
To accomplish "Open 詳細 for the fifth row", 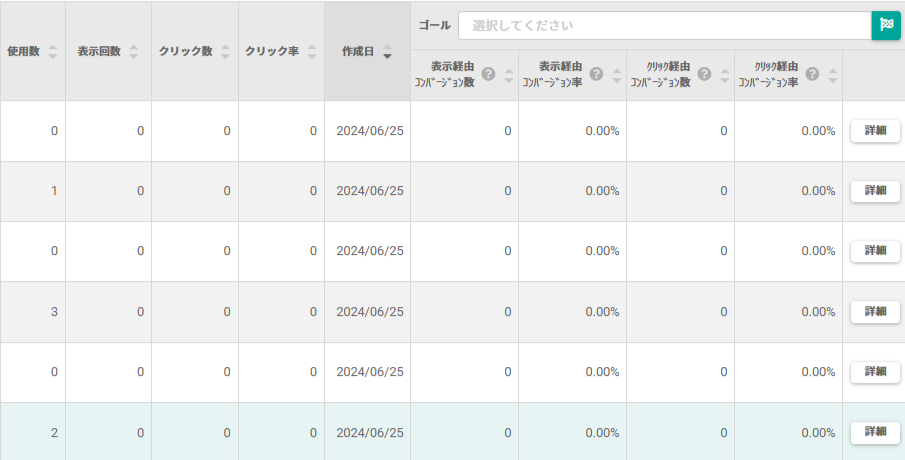I will click(x=876, y=372).
